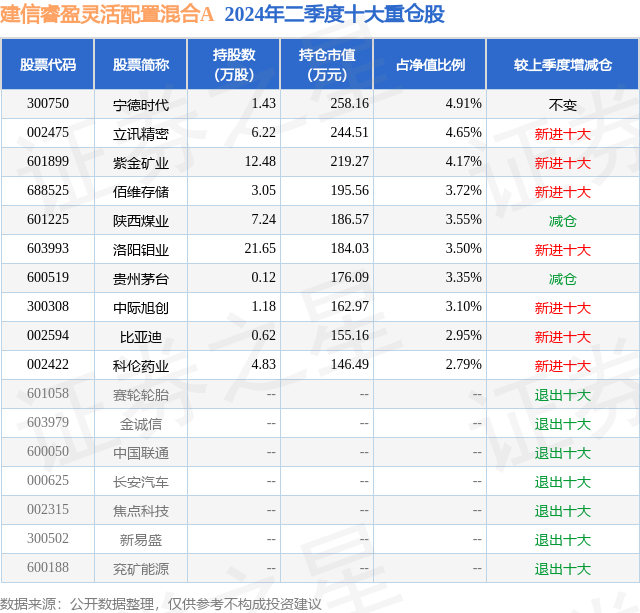Image resolution: width=640 pixels, height=613 pixels.
Task: Select stock name 贵州茅台
Action: (141, 279)
